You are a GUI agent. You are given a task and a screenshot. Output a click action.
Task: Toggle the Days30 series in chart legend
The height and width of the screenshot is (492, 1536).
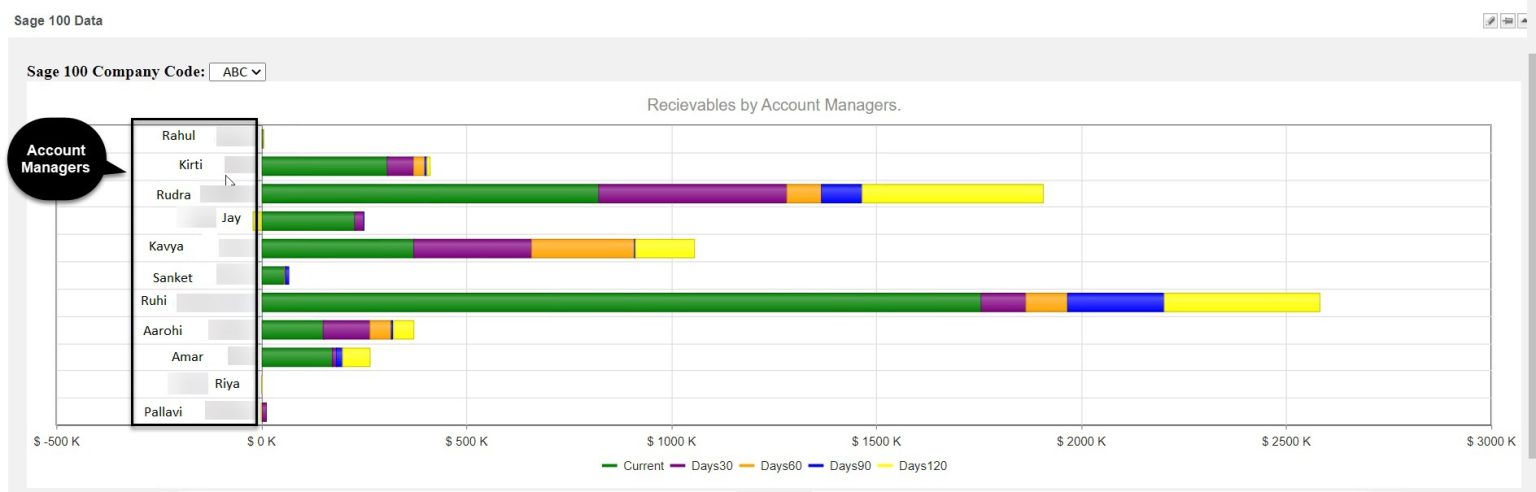click(701, 466)
